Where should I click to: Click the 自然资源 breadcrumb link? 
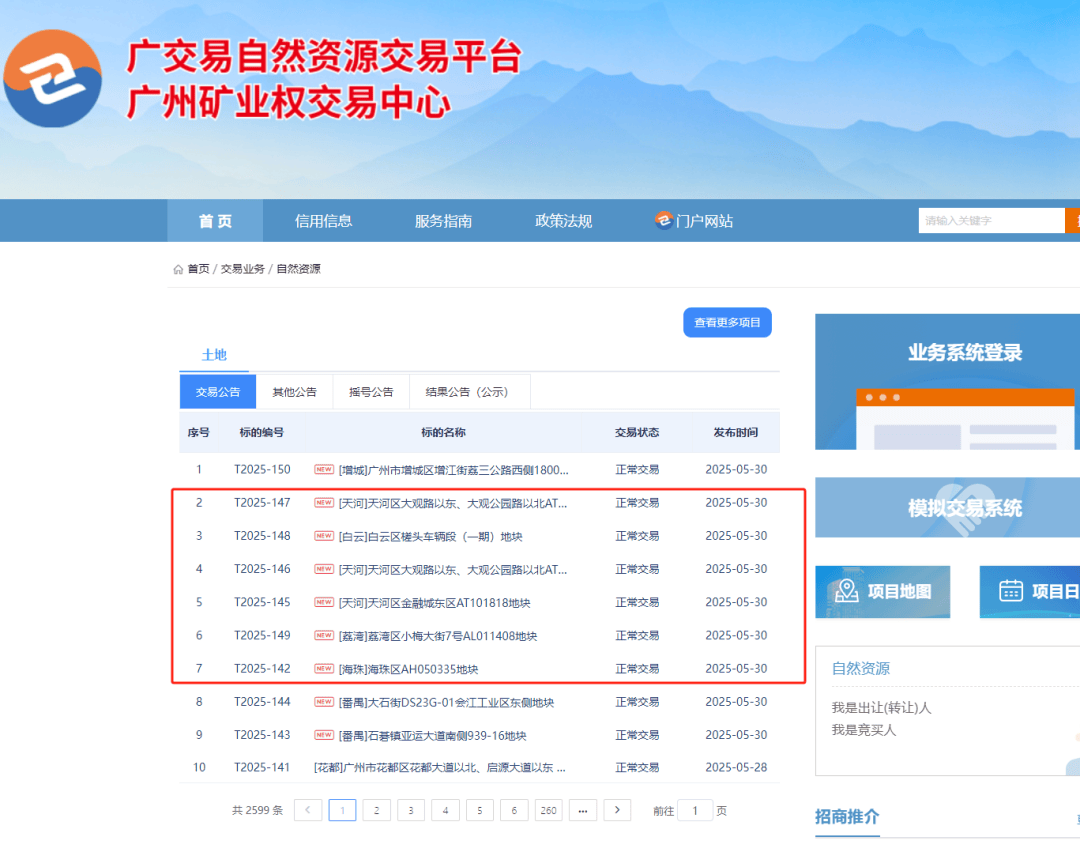point(298,269)
